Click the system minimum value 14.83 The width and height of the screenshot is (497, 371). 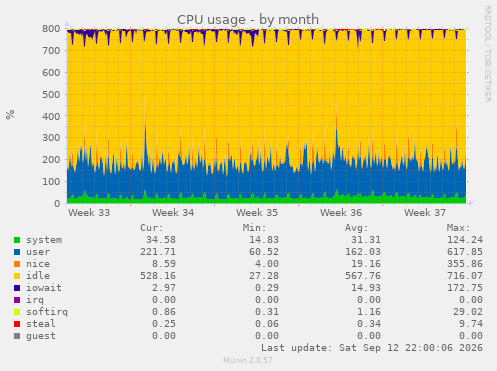click(x=263, y=240)
